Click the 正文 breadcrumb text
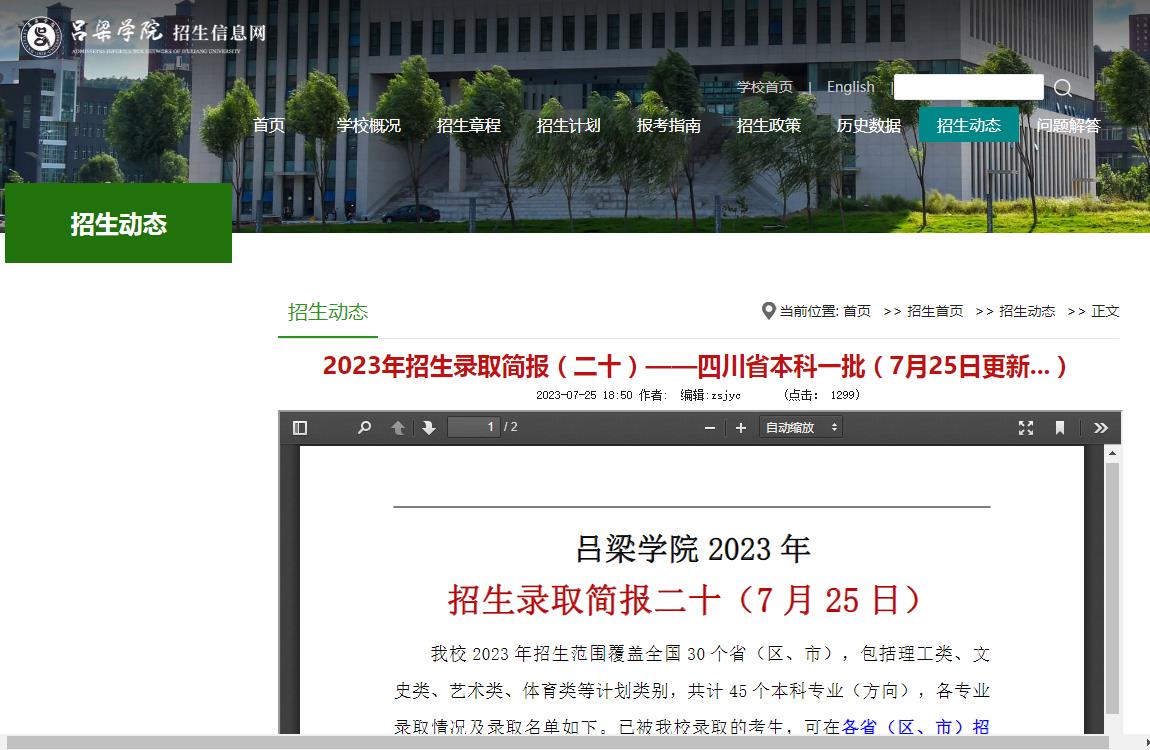This screenshot has height=750, width=1150. (x=1105, y=312)
